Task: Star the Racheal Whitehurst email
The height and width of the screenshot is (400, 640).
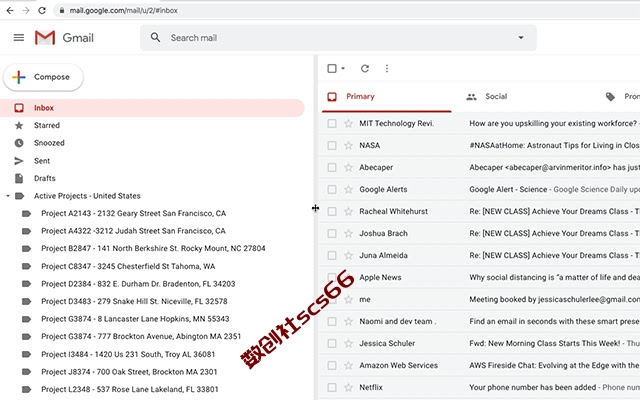Action: coord(348,211)
